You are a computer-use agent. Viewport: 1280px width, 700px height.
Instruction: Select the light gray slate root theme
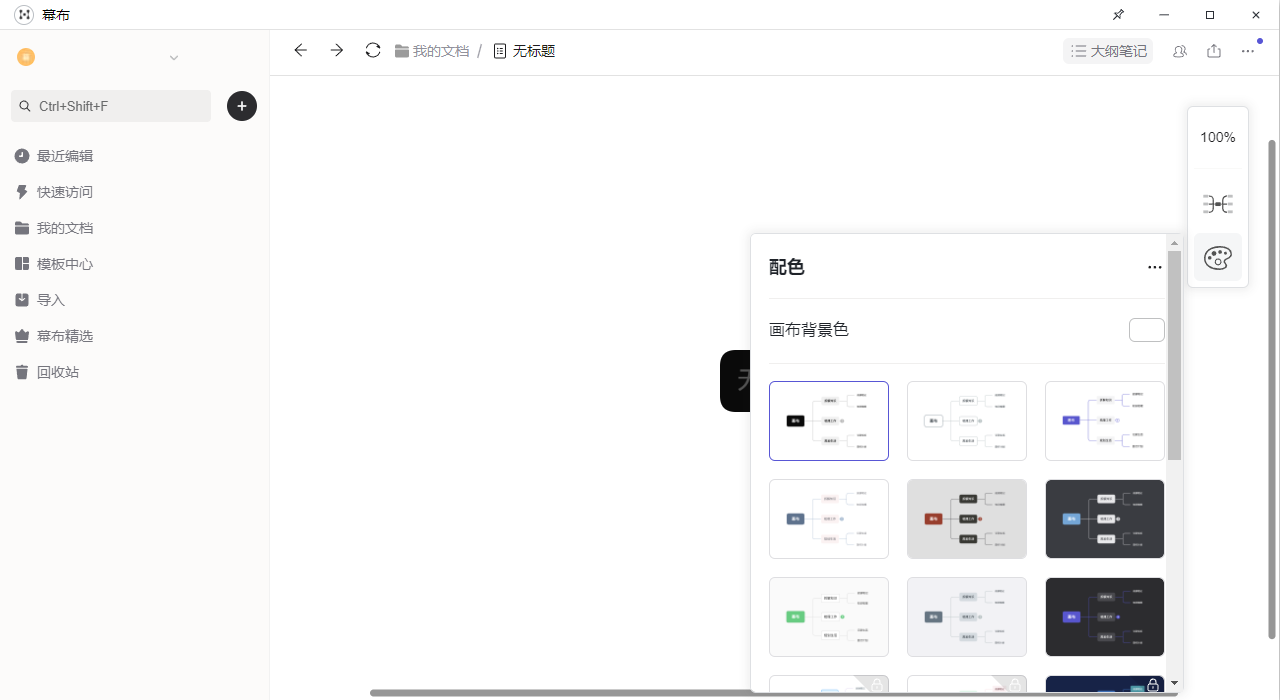[967, 617]
